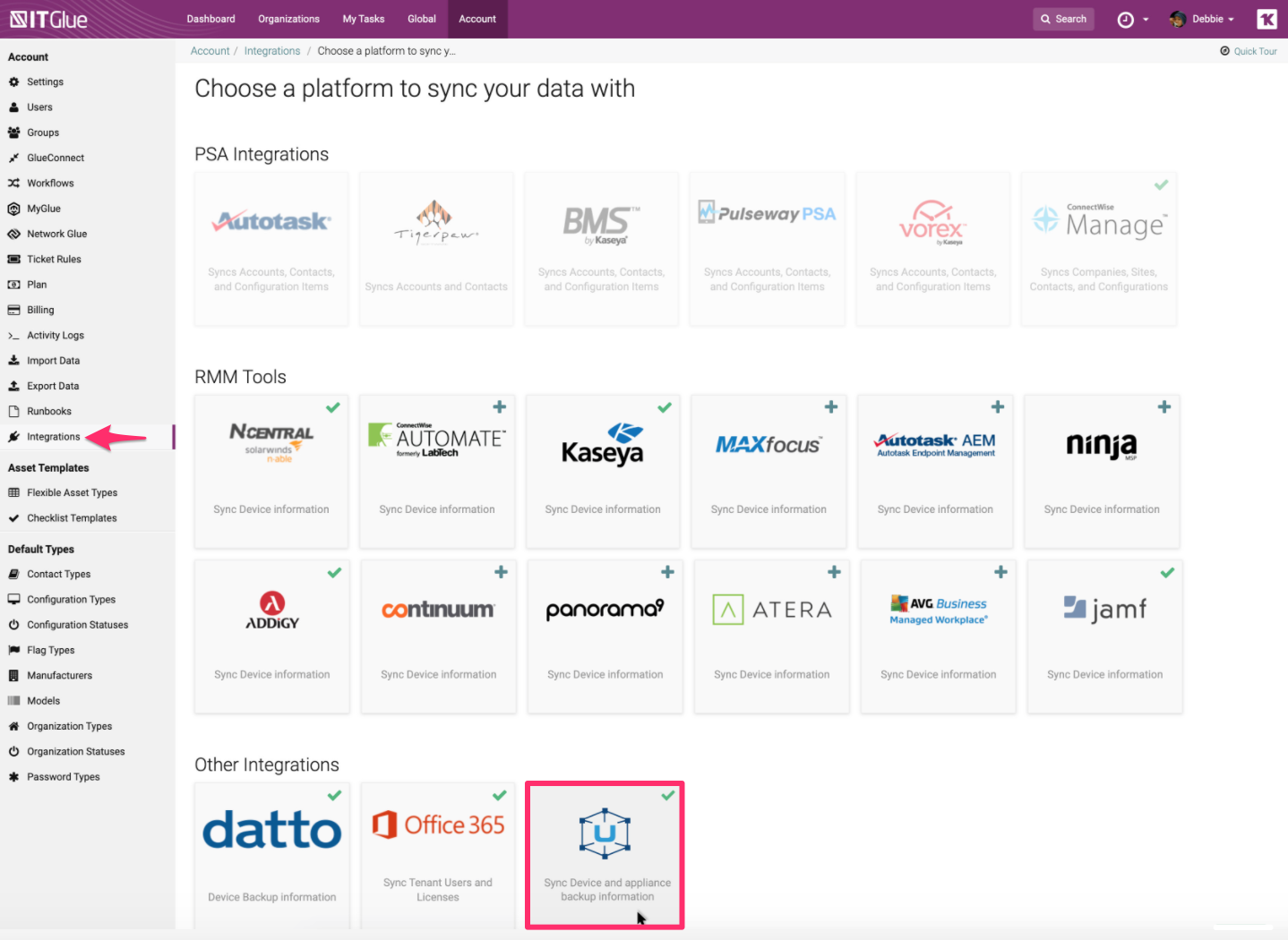Go to the My Tasks tab
1288x940 pixels.
[363, 19]
